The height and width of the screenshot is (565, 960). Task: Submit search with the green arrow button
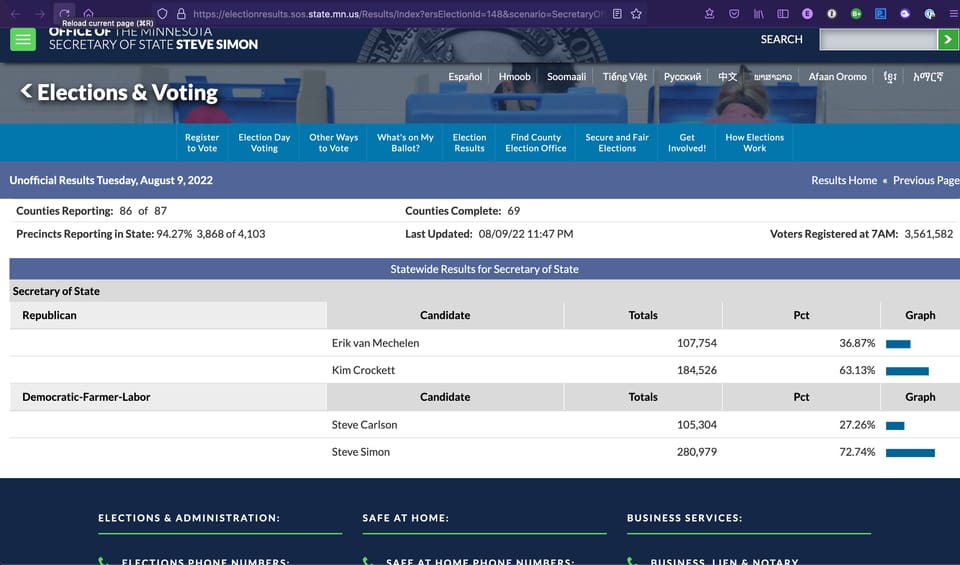pyautogui.click(x=948, y=39)
